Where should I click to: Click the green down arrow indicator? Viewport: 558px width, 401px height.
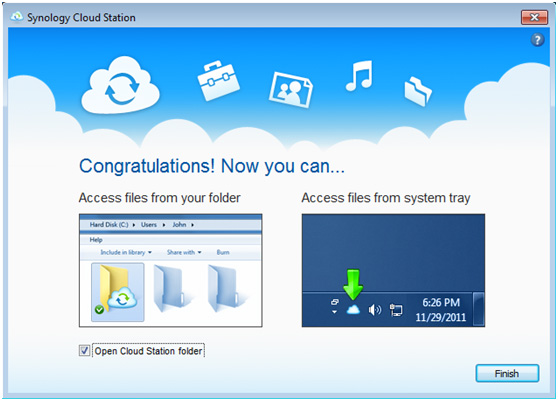353,285
